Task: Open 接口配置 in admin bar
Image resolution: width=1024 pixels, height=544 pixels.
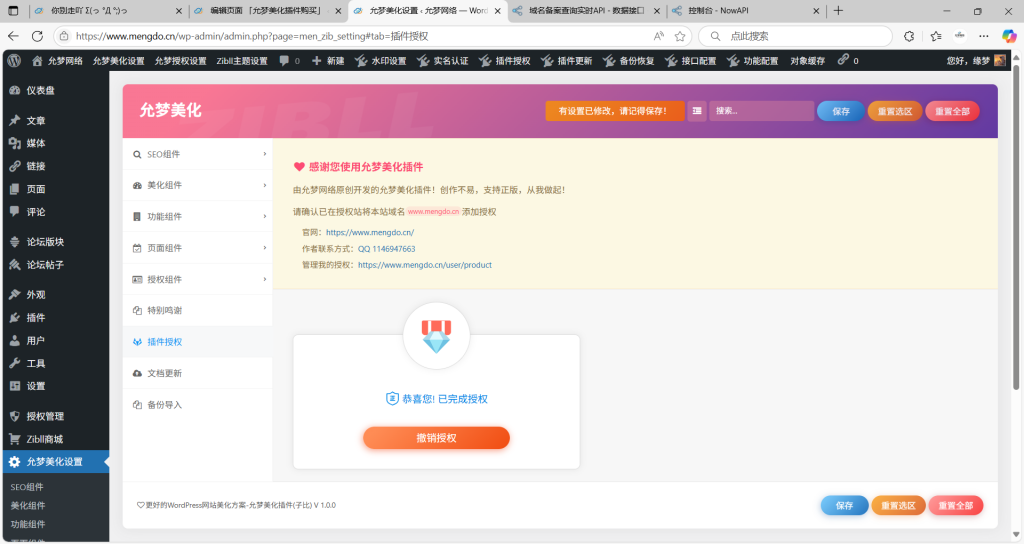Action: click(691, 61)
